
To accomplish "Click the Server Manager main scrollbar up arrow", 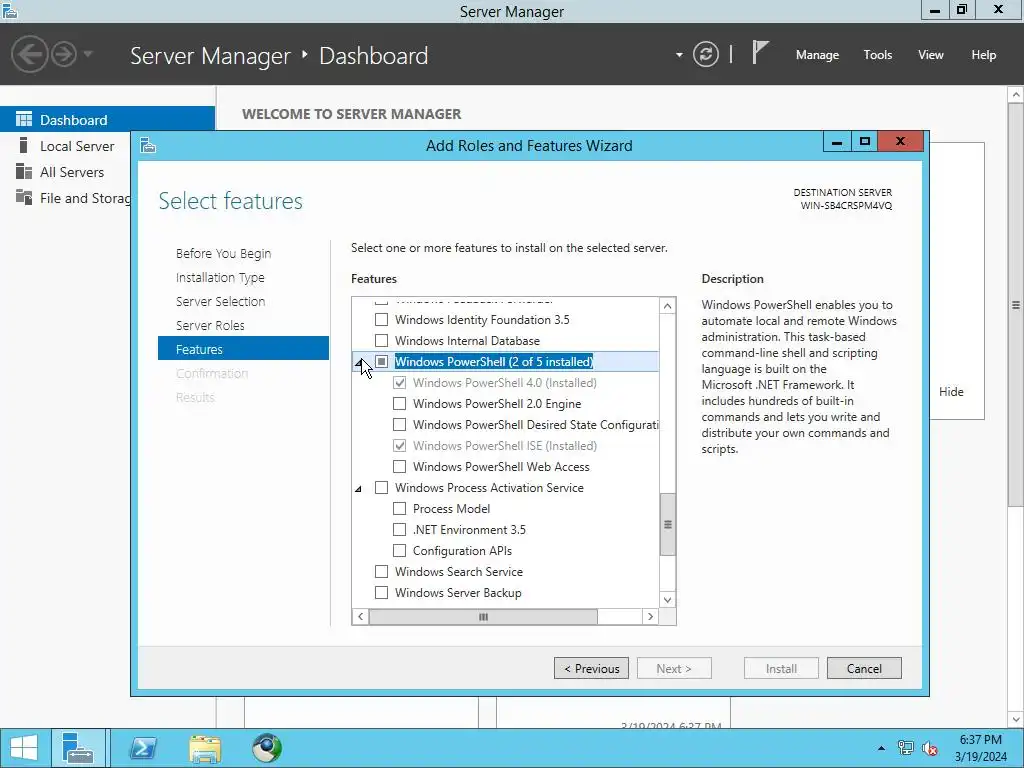I will [x=1016, y=95].
